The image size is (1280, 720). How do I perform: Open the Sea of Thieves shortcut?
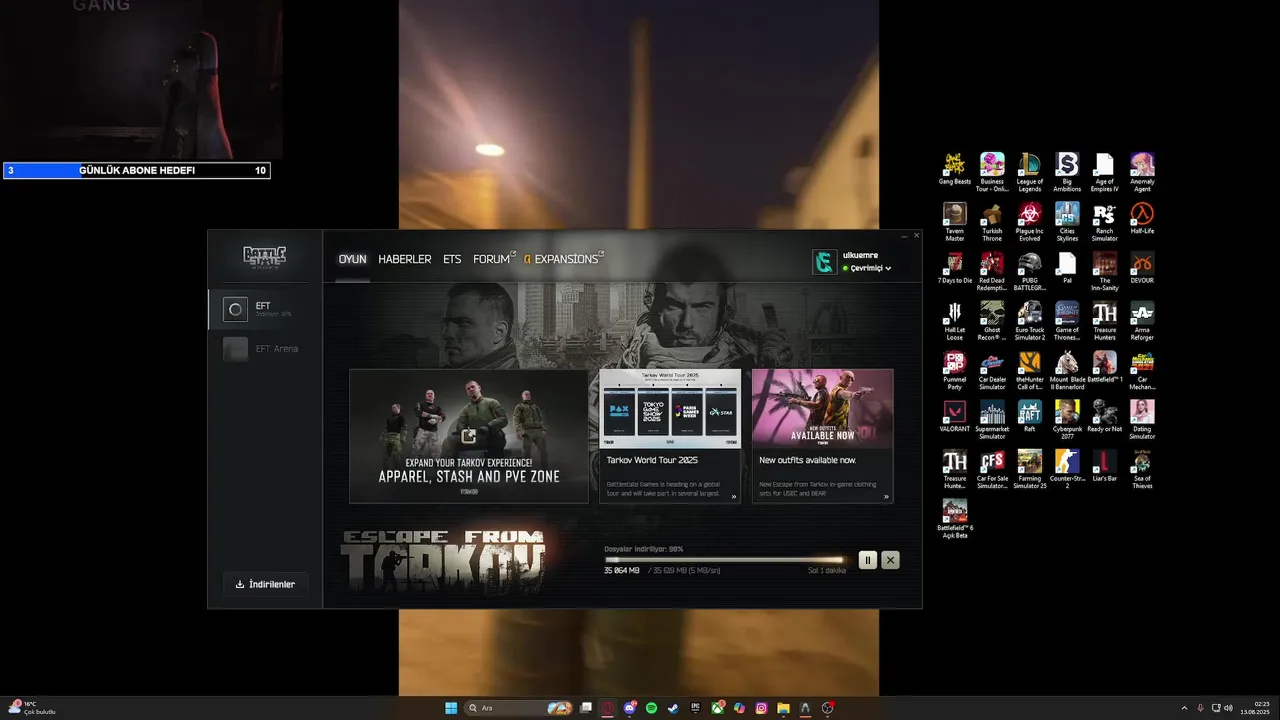click(x=1142, y=469)
